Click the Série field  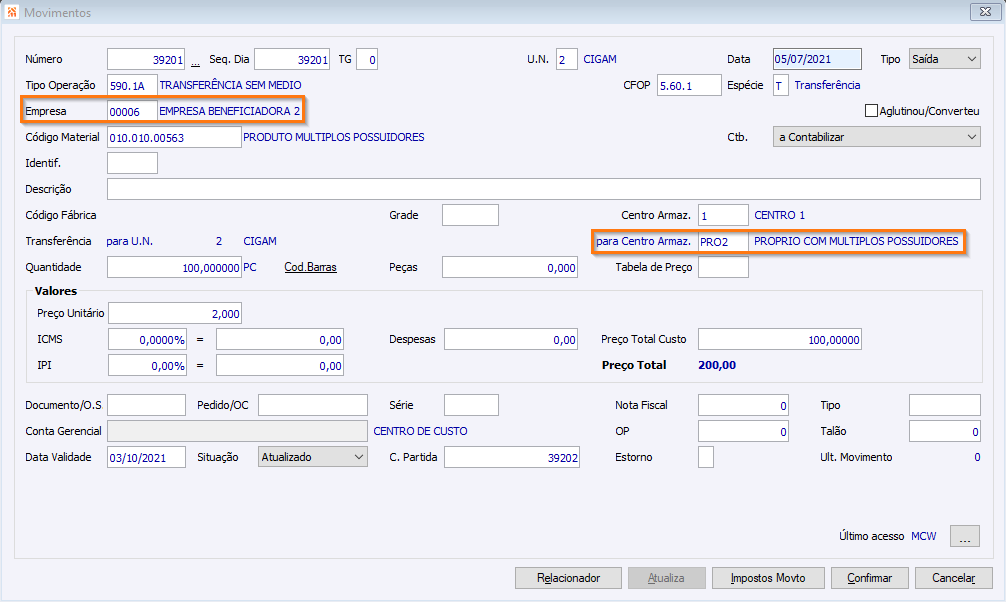[471, 405]
